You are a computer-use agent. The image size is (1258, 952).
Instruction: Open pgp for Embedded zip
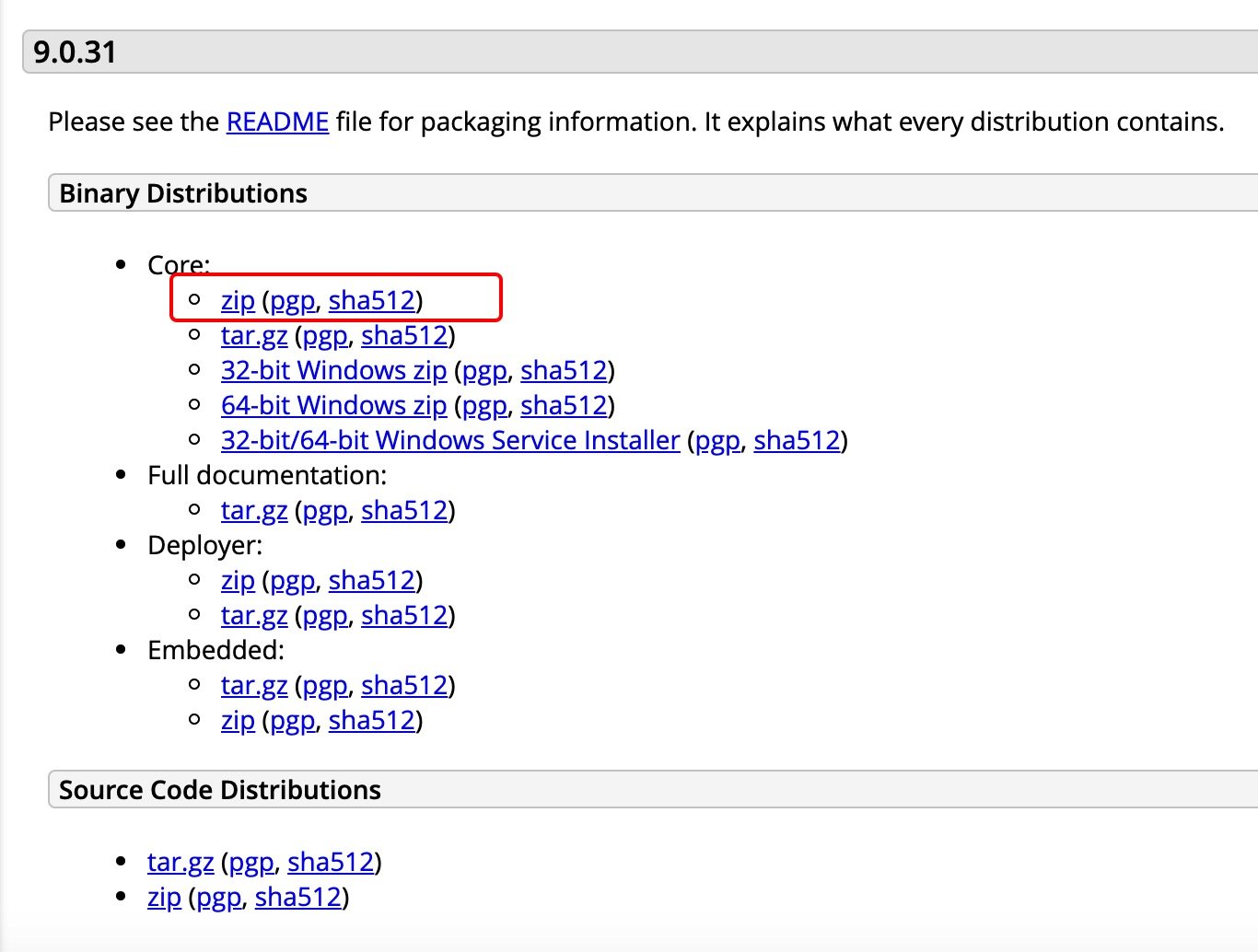click(x=293, y=720)
